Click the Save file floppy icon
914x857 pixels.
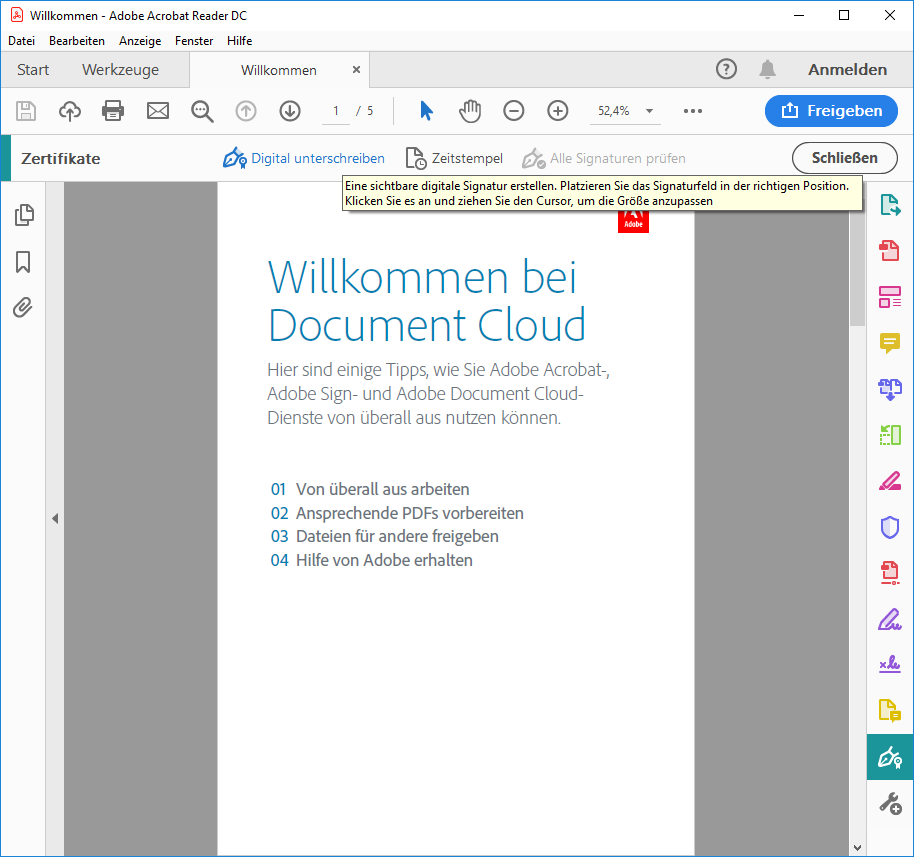tap(26, 111)
